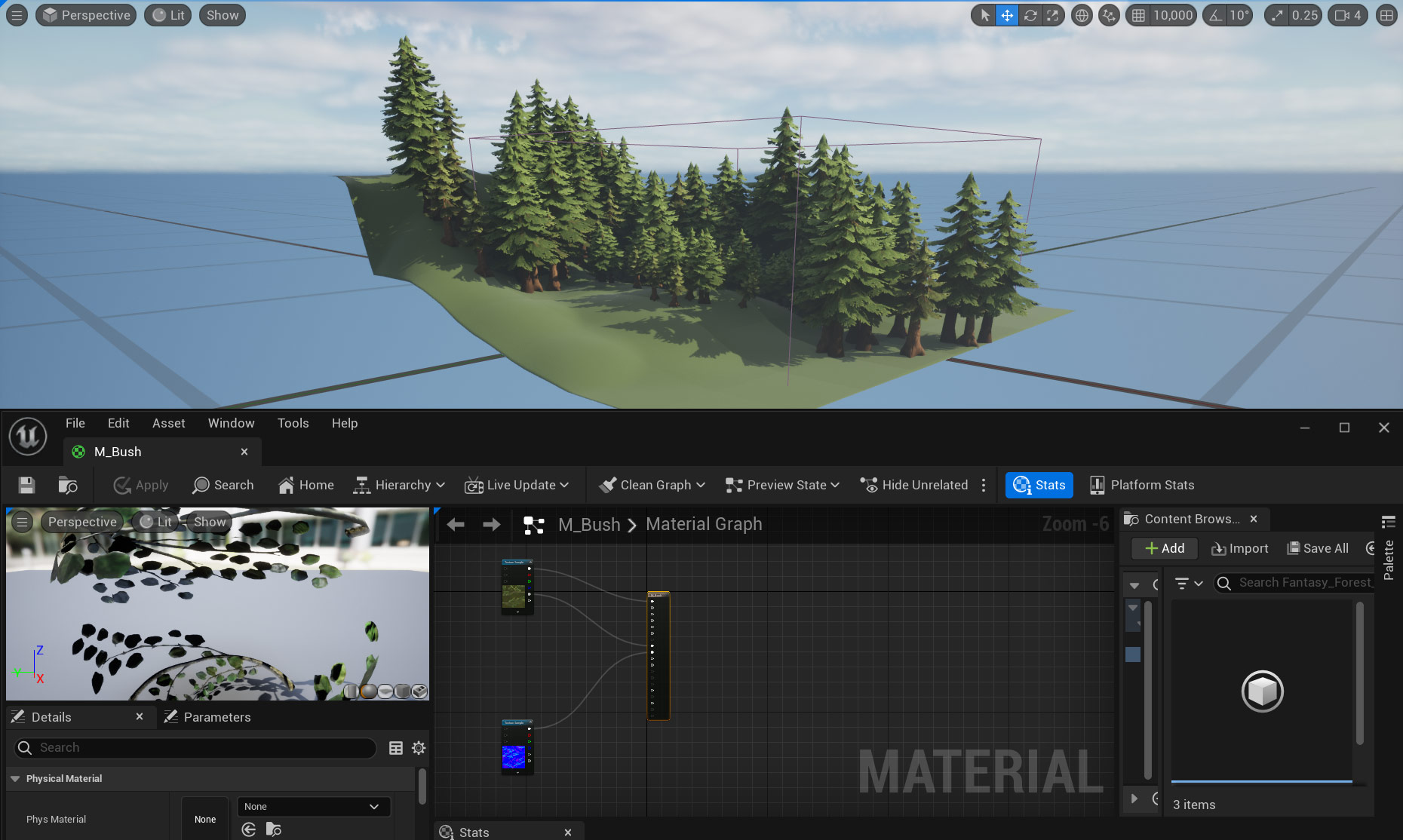Screen dimensions: 1403x840
Task: Open the Preview State dropdown
Action: (781, 485)
